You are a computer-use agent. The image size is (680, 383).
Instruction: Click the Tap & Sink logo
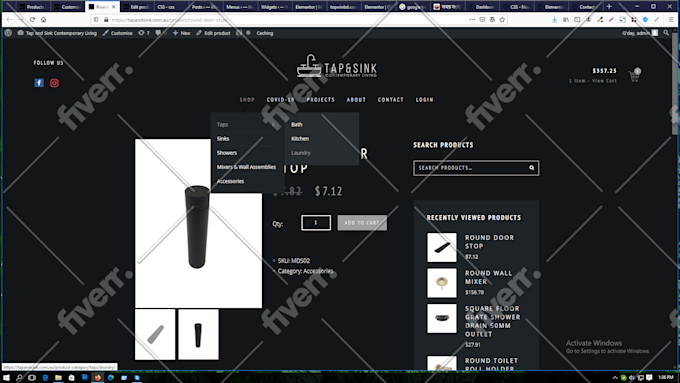[x=337, y=66]
